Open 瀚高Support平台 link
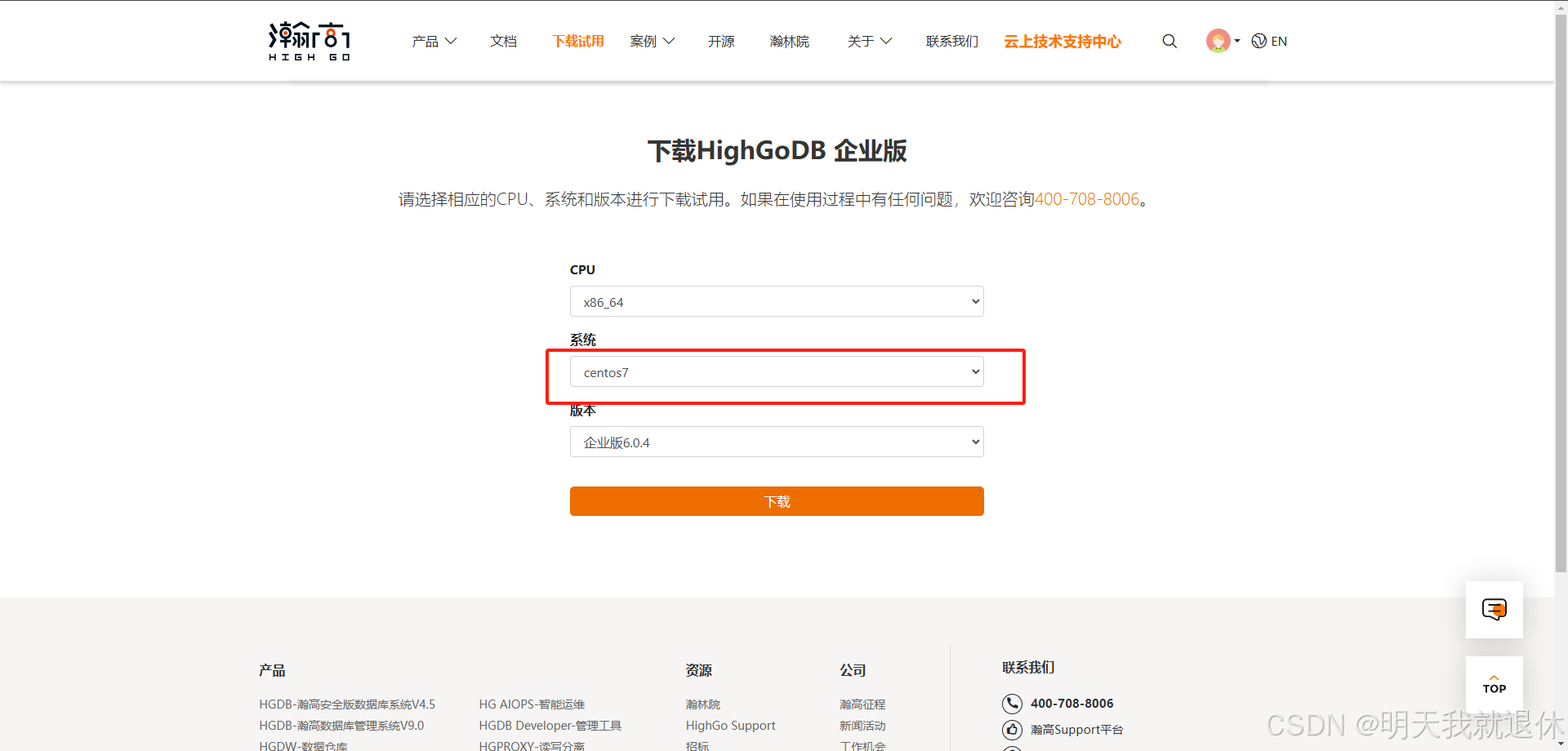The height and width of the screenshot is (751, 1568). [1077, 730]
